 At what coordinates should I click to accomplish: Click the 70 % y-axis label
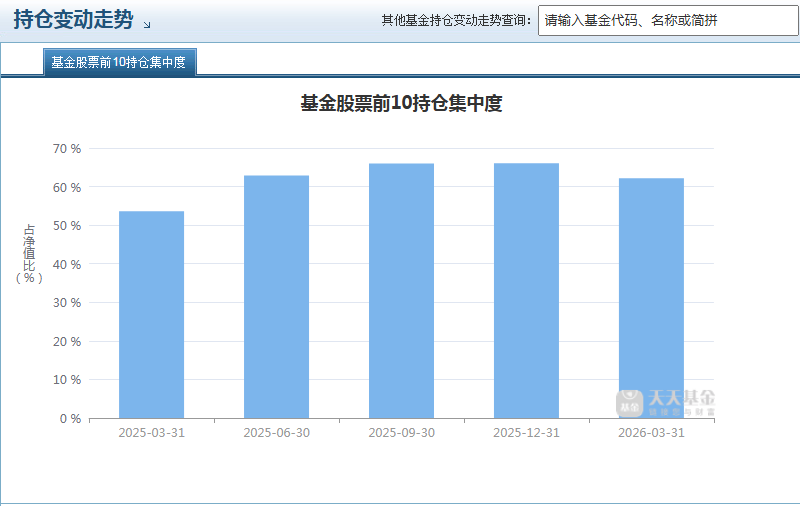[67, 149]
